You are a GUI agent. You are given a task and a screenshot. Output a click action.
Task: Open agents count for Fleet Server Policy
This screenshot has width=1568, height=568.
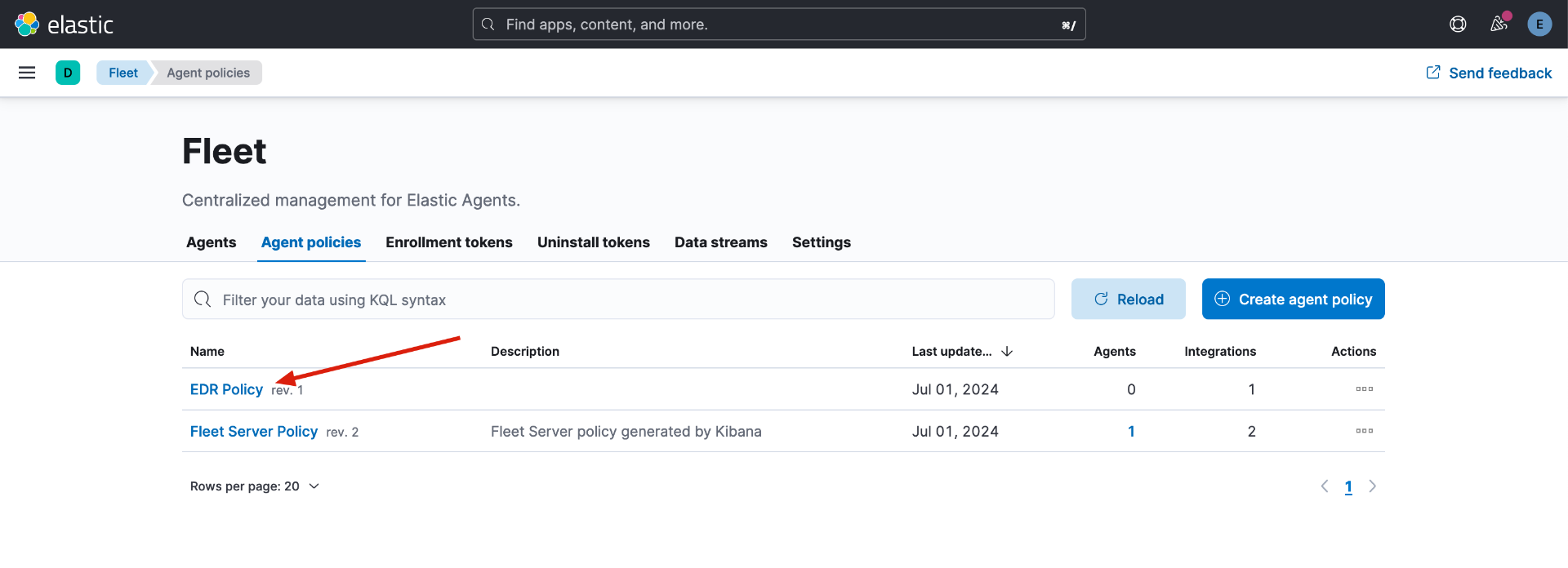(x=1131, y=431)
